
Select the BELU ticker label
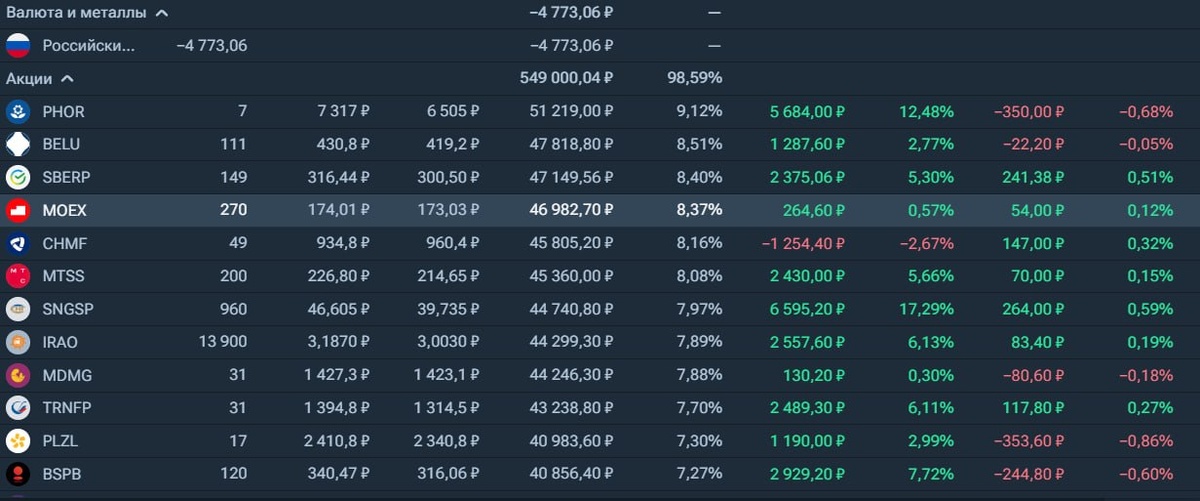(x=62, y=145)
